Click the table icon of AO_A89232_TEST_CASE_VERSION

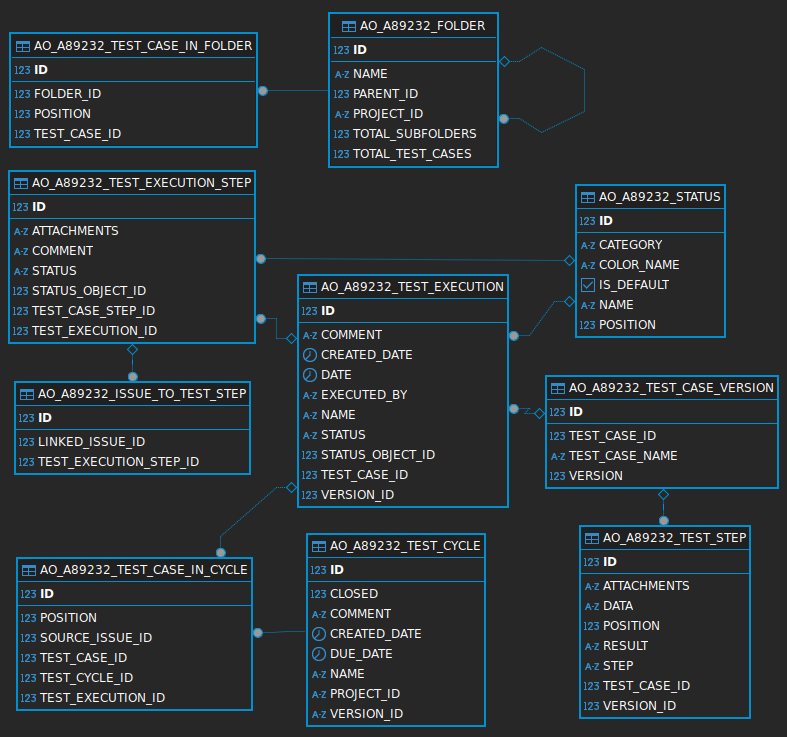[x=558, y=389]
